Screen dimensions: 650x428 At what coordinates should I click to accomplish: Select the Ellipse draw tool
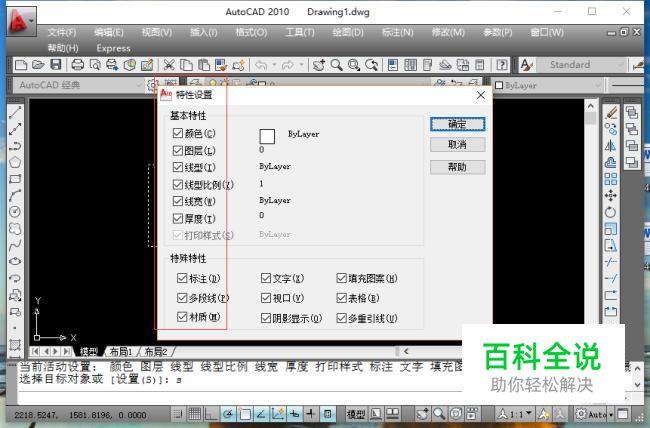[15, 261]
